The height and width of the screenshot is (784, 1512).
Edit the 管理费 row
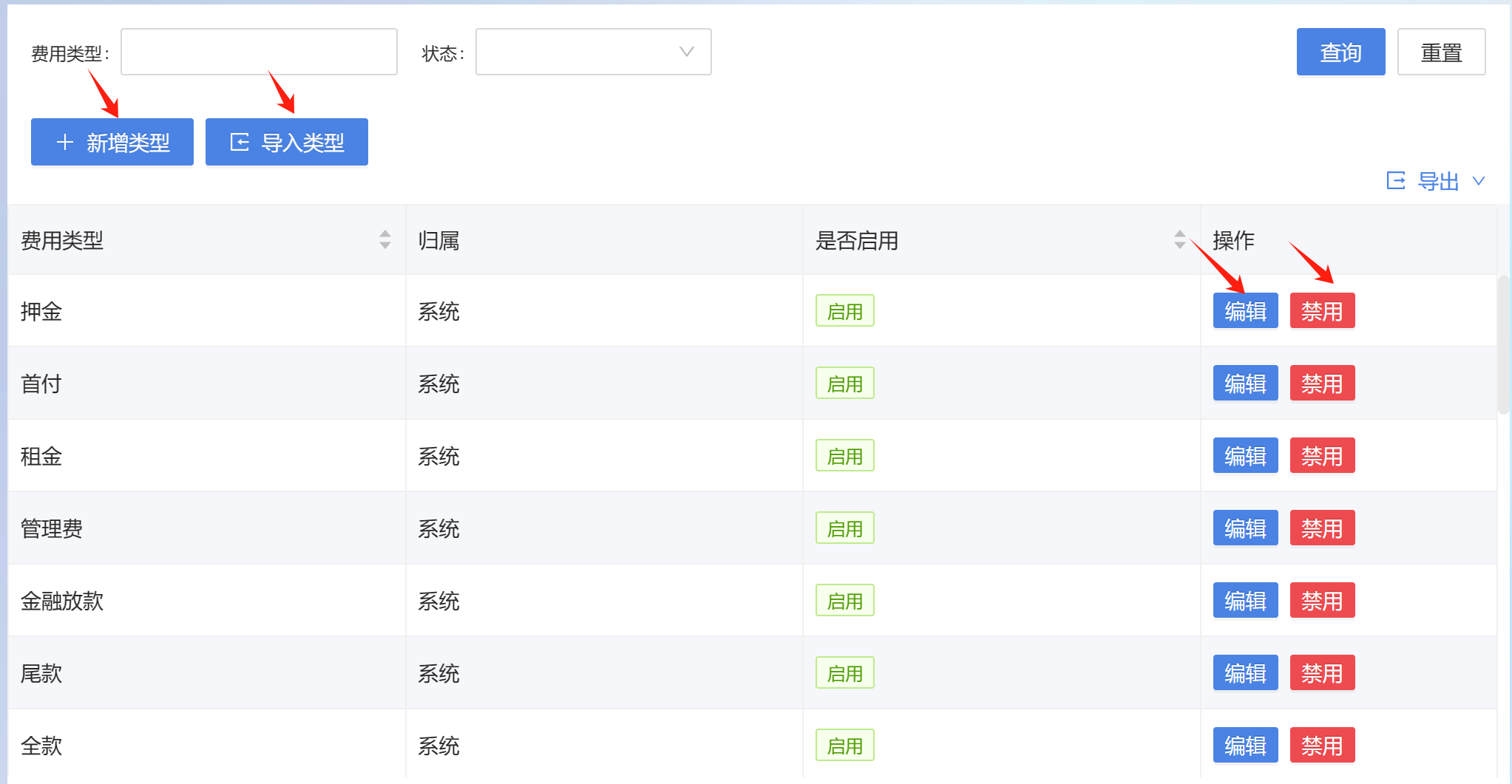(1245, 528)
